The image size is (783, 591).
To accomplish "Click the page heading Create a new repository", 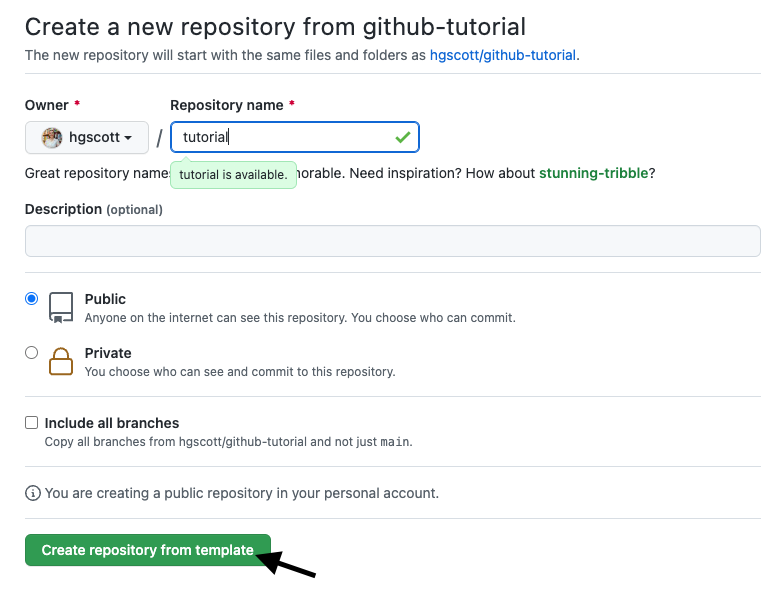I will click(x=275, y=27).
